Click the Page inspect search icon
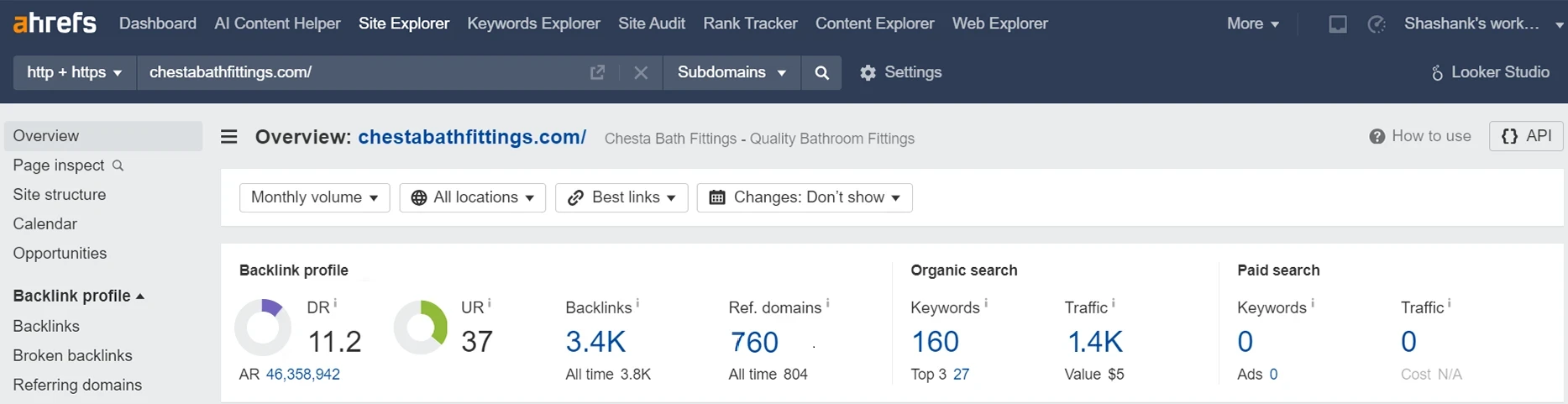Image resolution: width=1568 pixels, height=404 pixels. coord(118,165)
